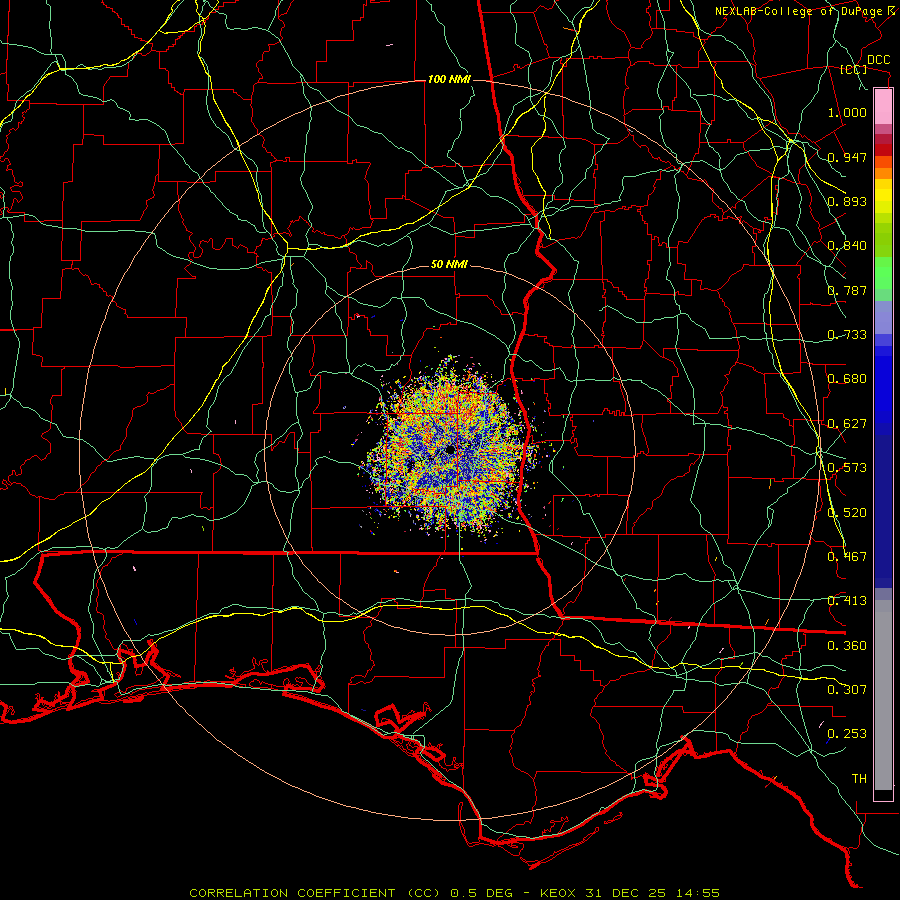Click the 0.627 scale value

tap(847, 424)
